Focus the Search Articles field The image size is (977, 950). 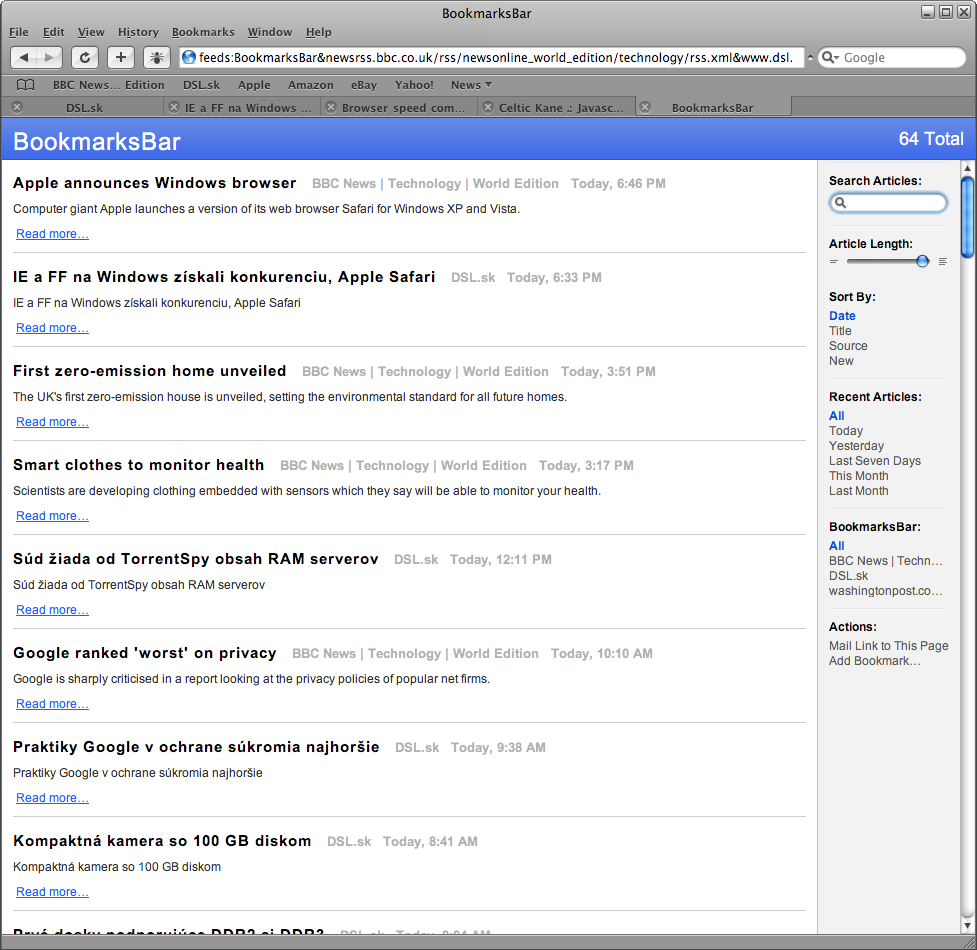click(888, 202)
